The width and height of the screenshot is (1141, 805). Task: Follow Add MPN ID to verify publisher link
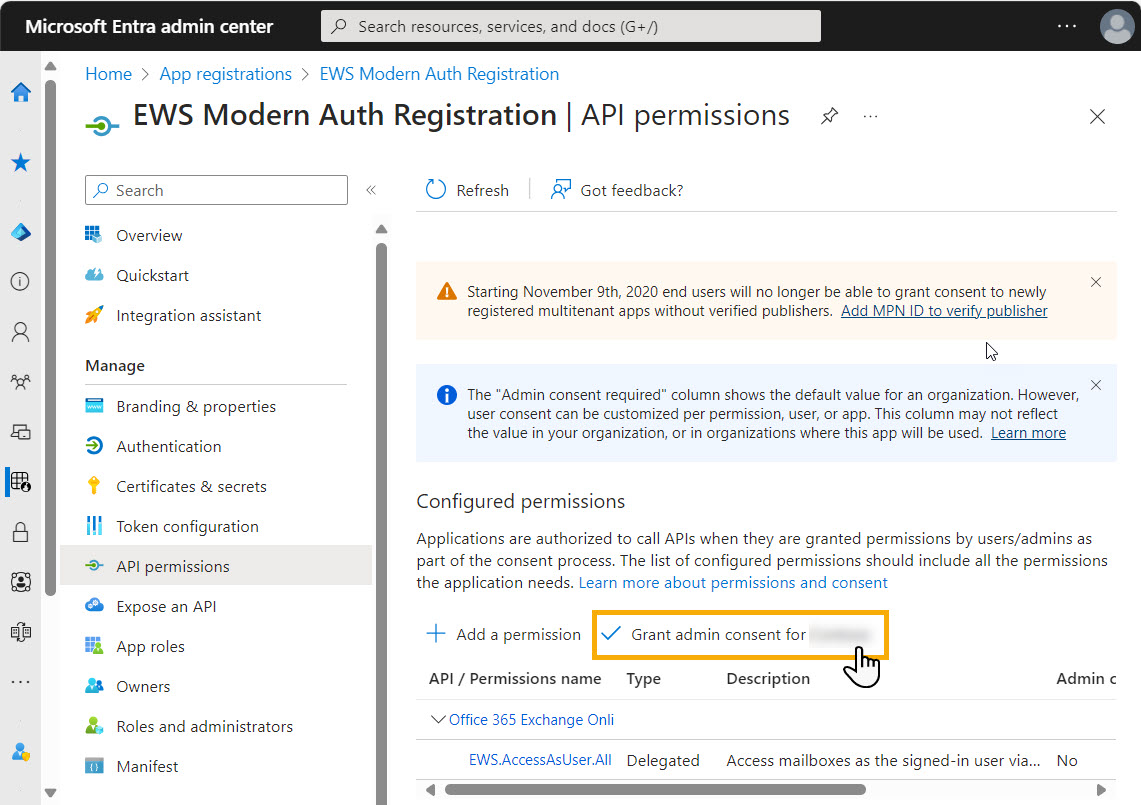(944, 311)
